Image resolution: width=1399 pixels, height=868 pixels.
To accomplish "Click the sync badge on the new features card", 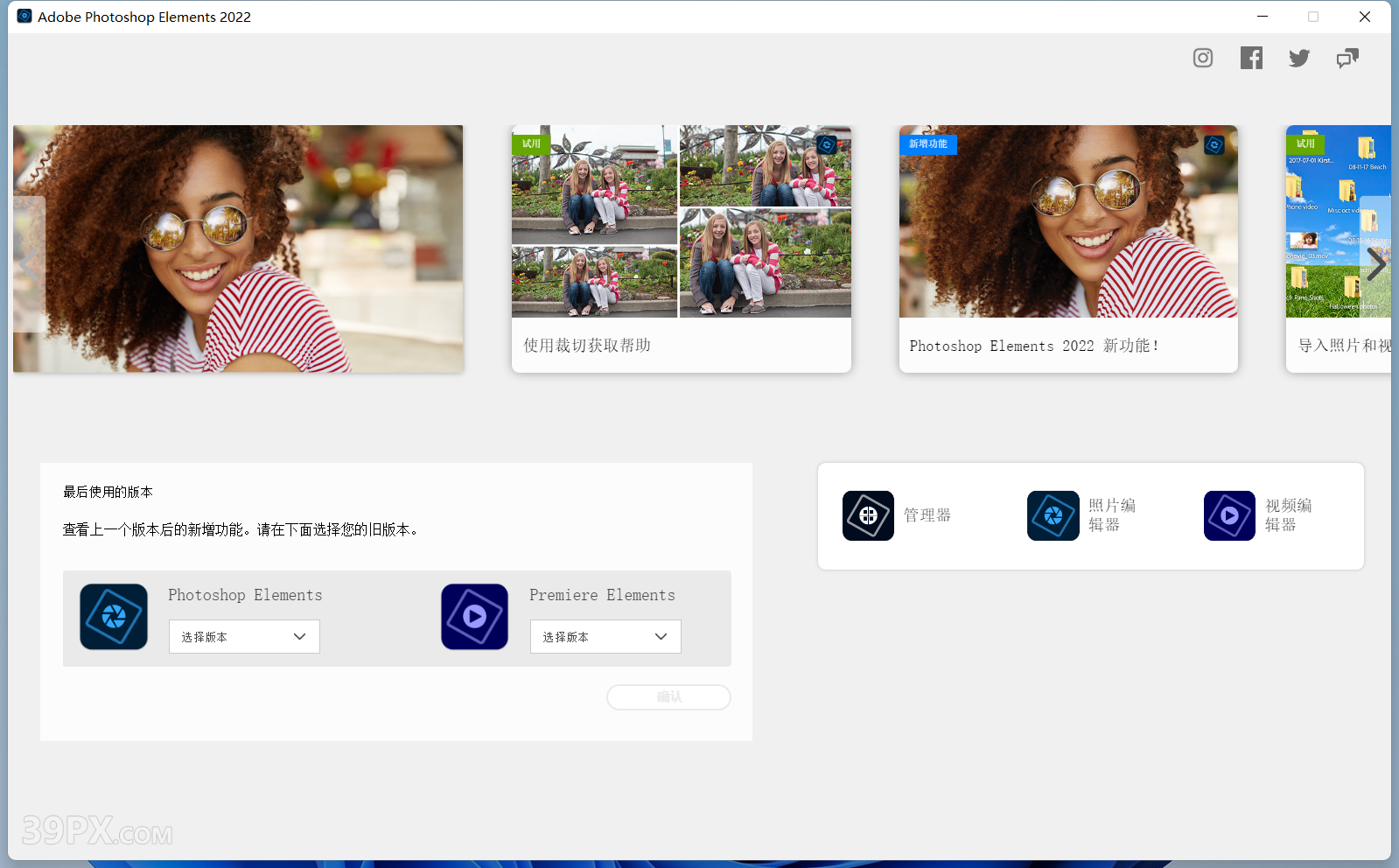I will click(x=1214, y=145).
